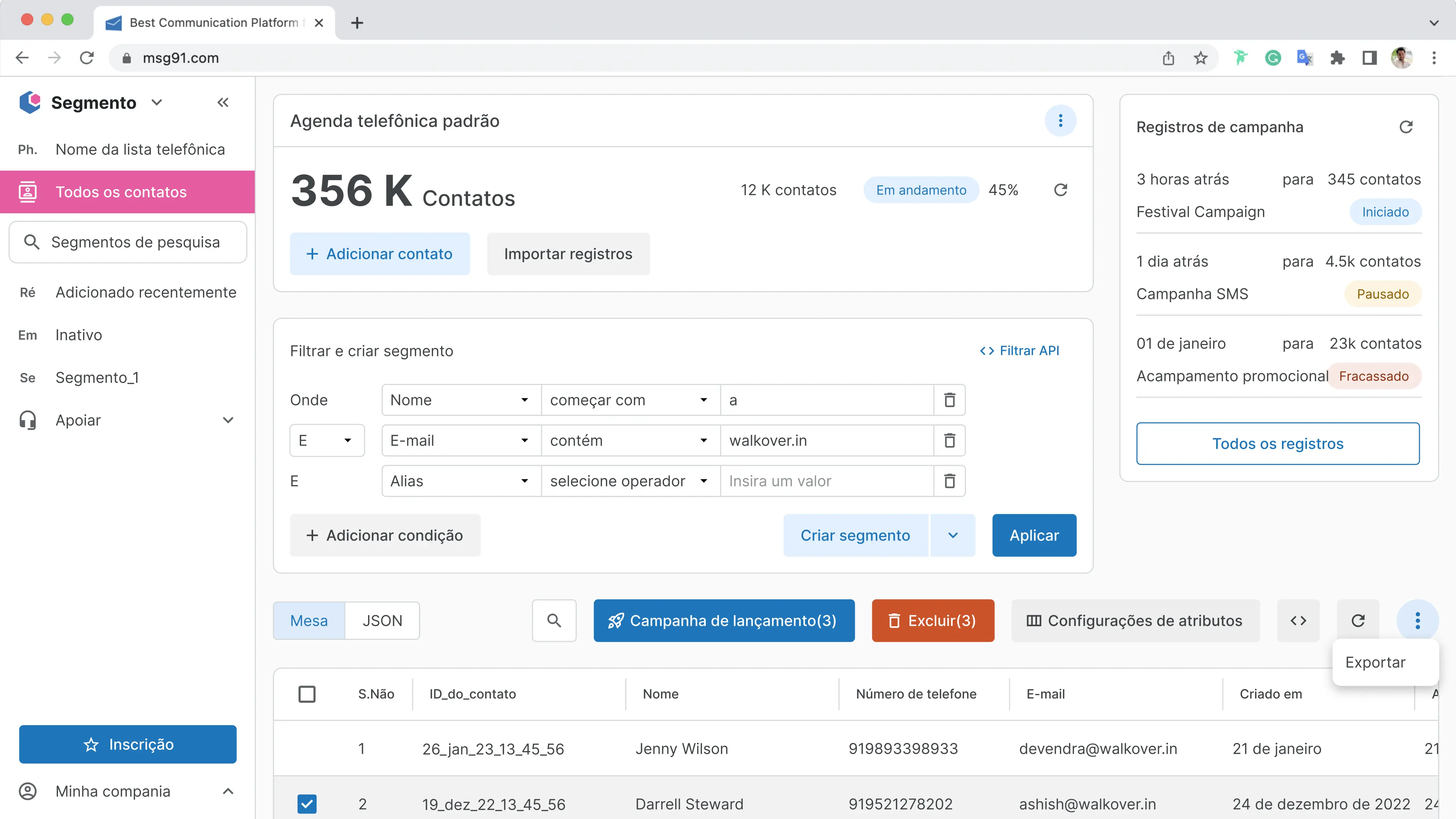
Task: Refresh the 45% import progress status
Action: click(1060, 190)
